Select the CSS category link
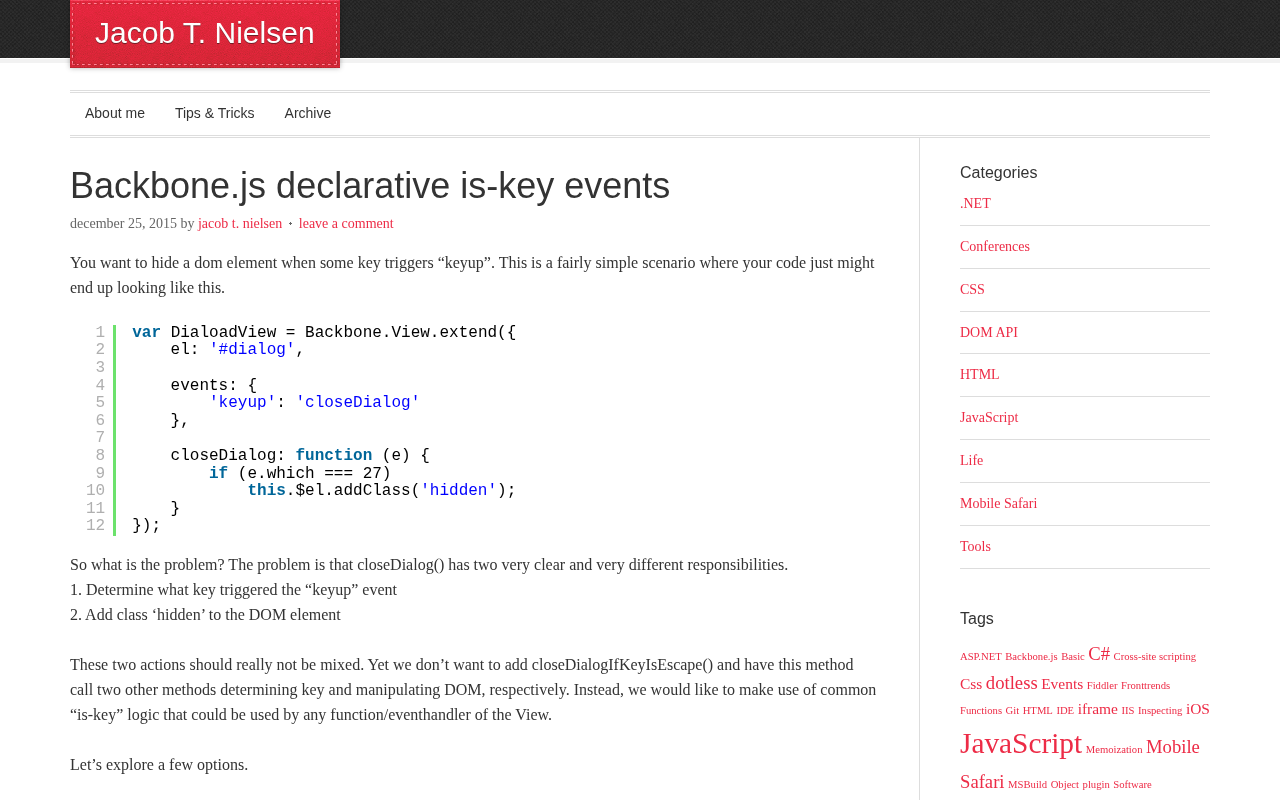This screenshot has height=800, width=1280. (x=972, y=290)
